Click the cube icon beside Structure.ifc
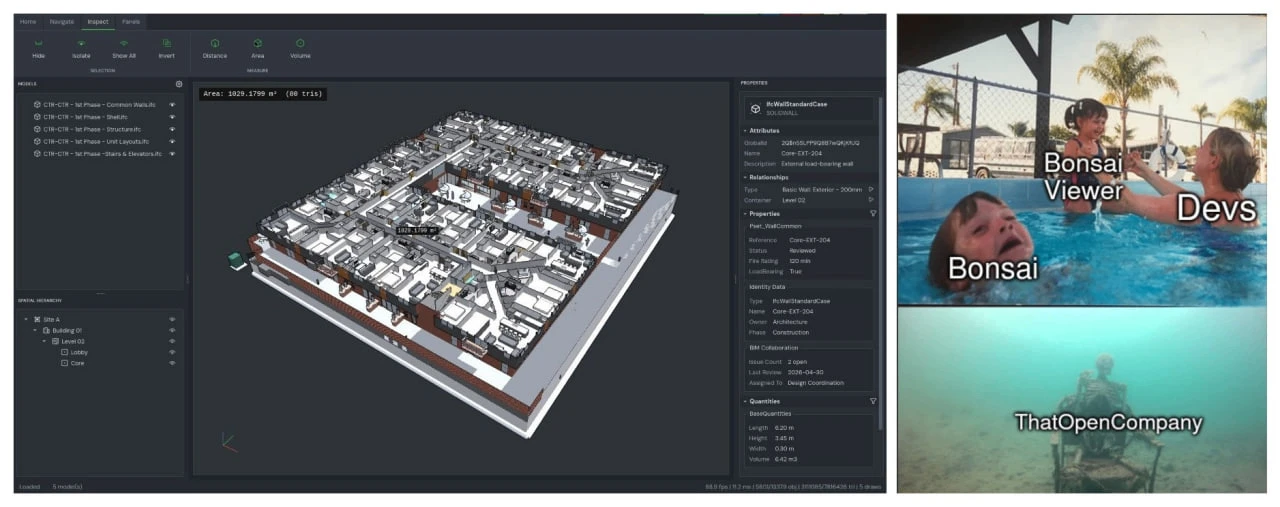Image resolution: width=1280 pixels, height=507 pixels. (x=37, y=129)
